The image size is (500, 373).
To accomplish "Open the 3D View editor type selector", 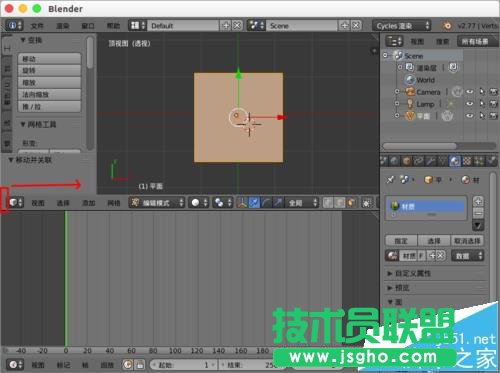I will pos(15,202).
